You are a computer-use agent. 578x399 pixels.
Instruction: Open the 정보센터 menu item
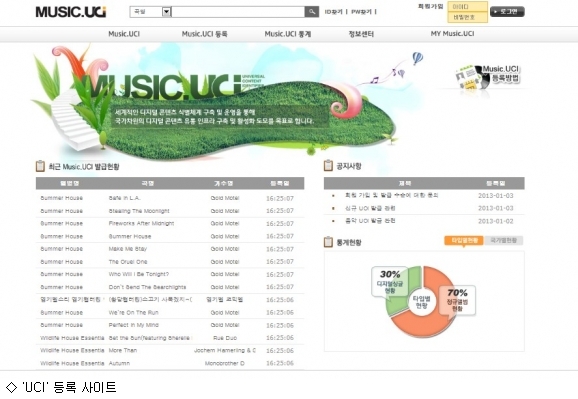pos(361,34)
